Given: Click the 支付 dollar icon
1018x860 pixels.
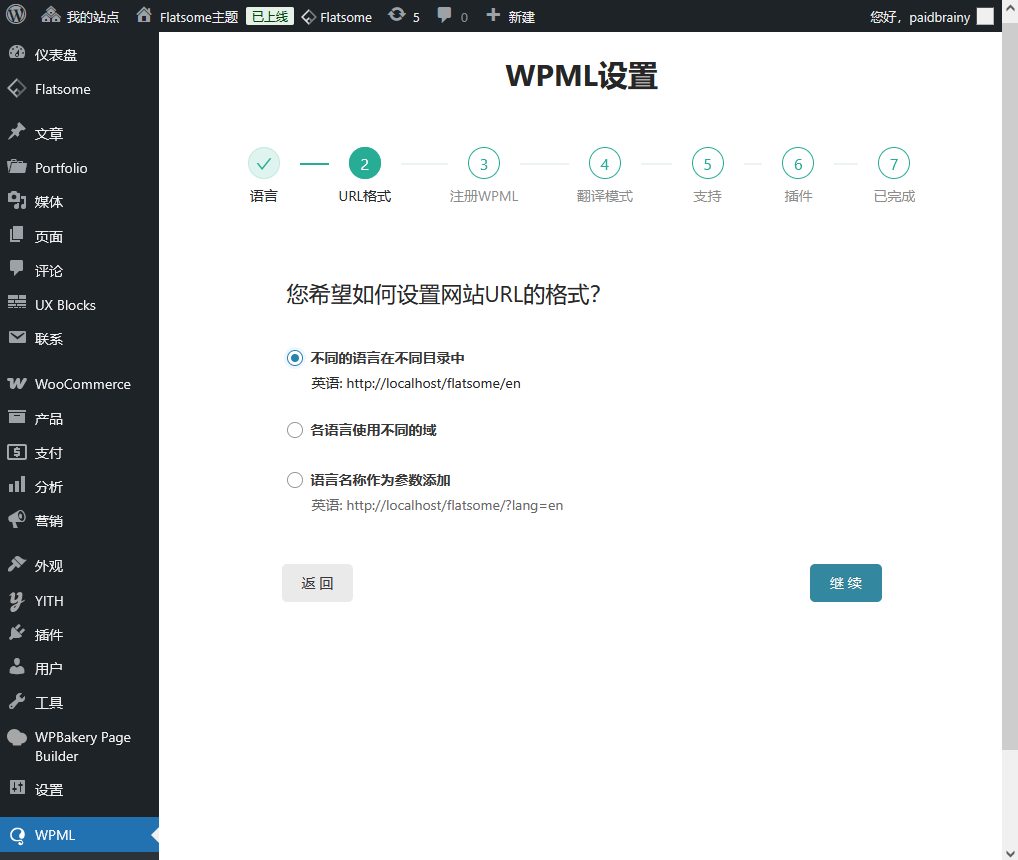Looking at the screenshot, I should click(x=17, y=452).
